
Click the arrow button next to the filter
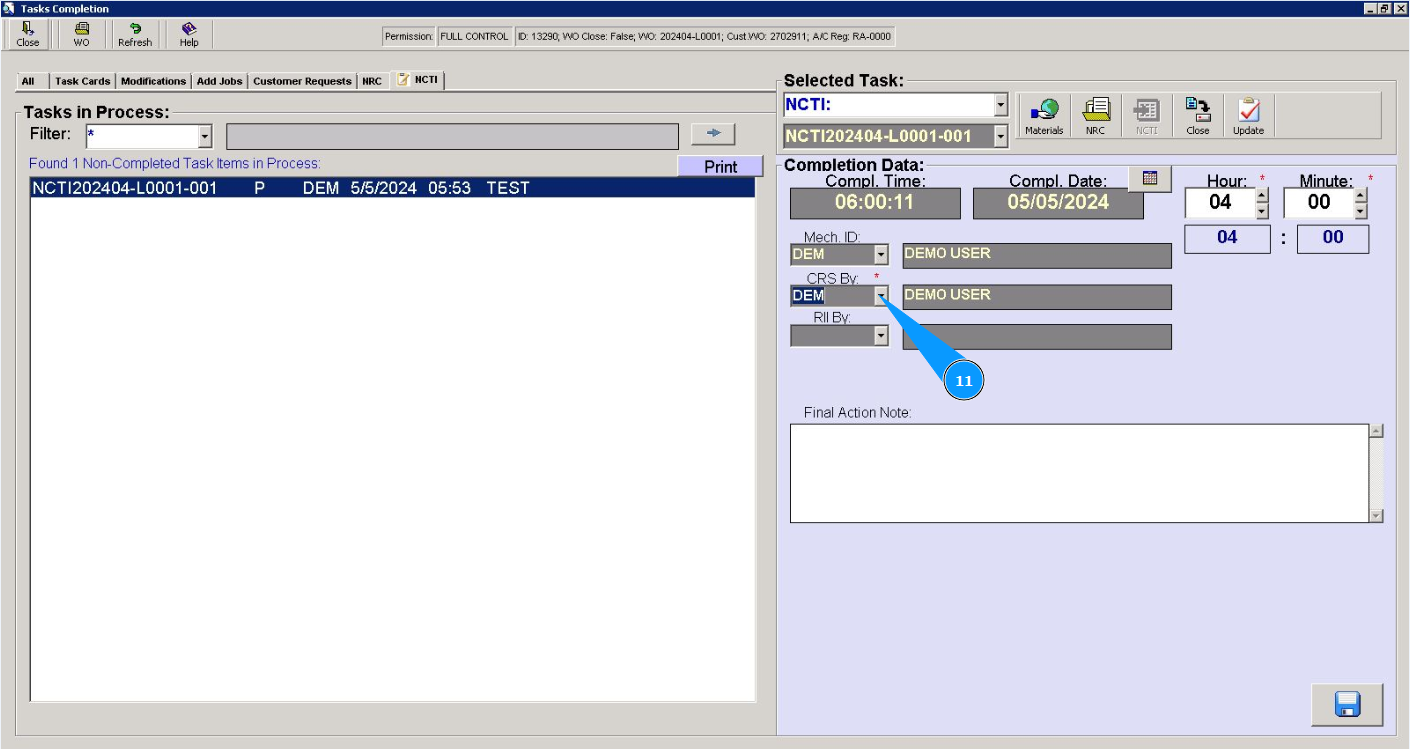click(713, 135)
